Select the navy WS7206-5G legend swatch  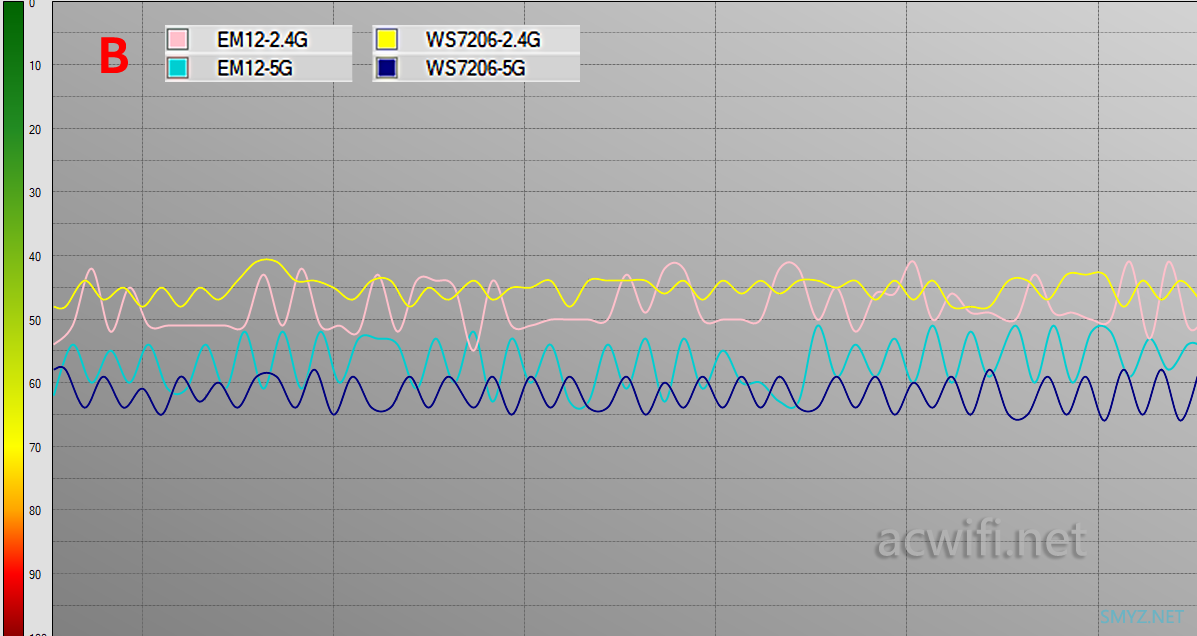[387, 68]
